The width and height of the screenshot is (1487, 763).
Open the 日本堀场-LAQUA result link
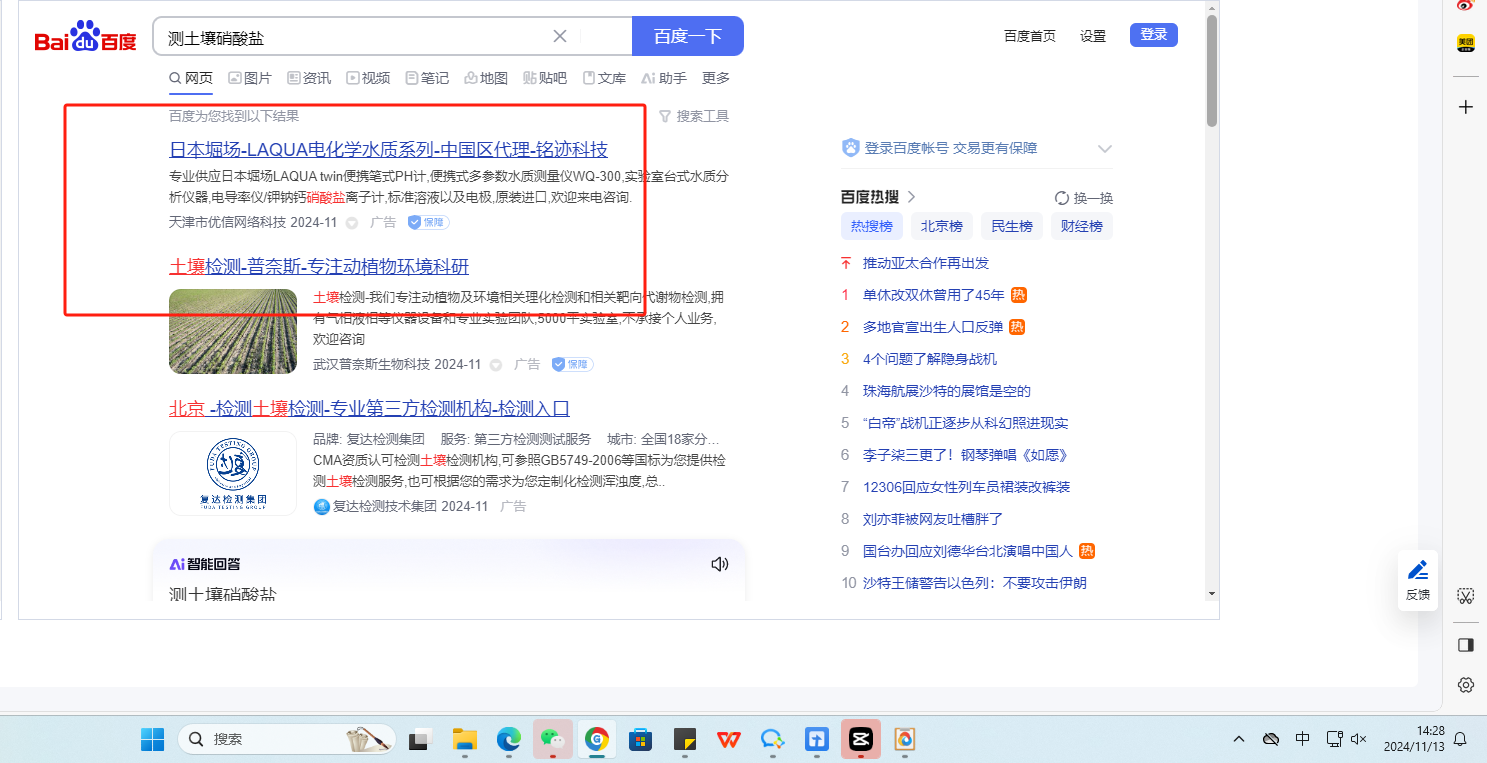(388, 150)
